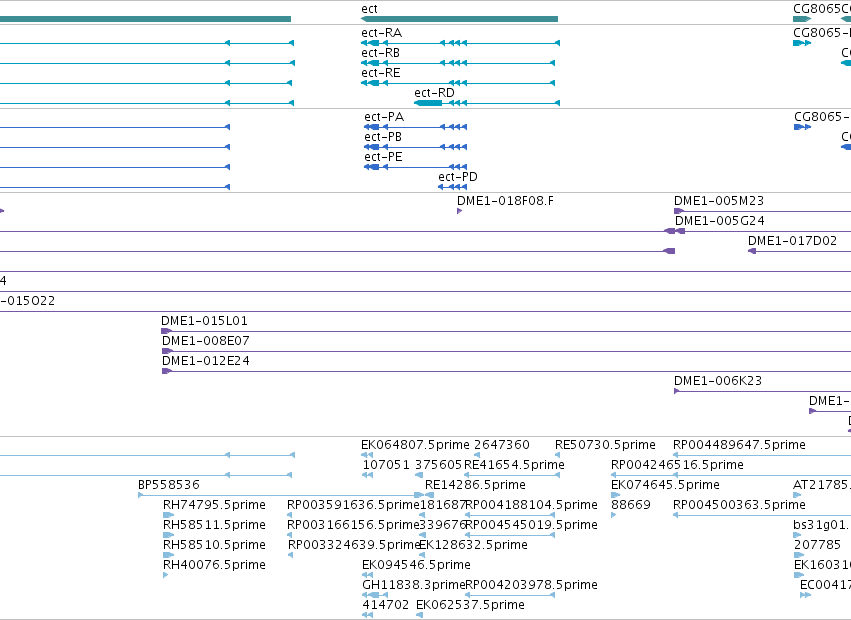Select EST RE50730.5prime

pos(605,445)
